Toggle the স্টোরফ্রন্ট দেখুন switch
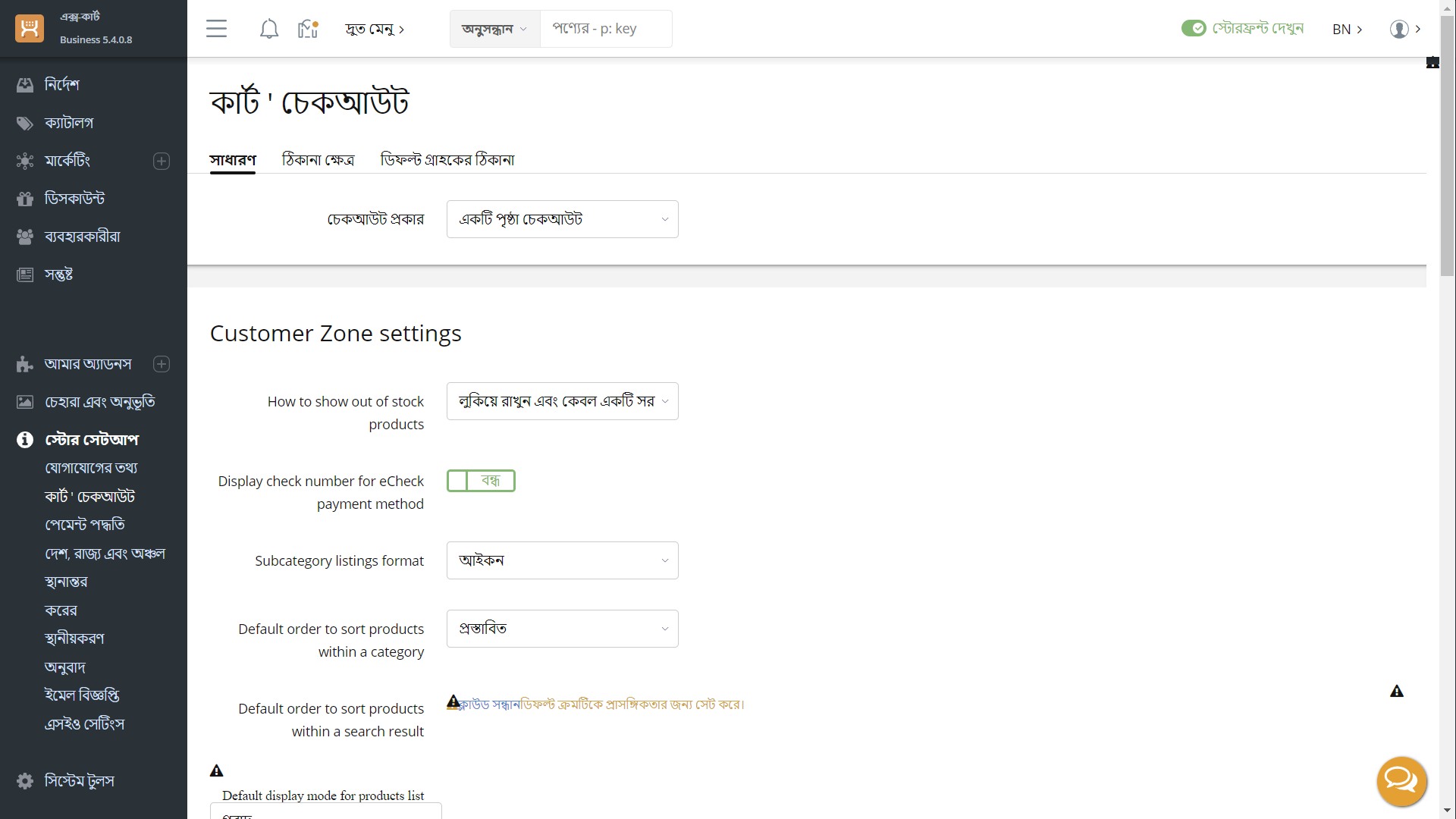 coord(1193,29)
